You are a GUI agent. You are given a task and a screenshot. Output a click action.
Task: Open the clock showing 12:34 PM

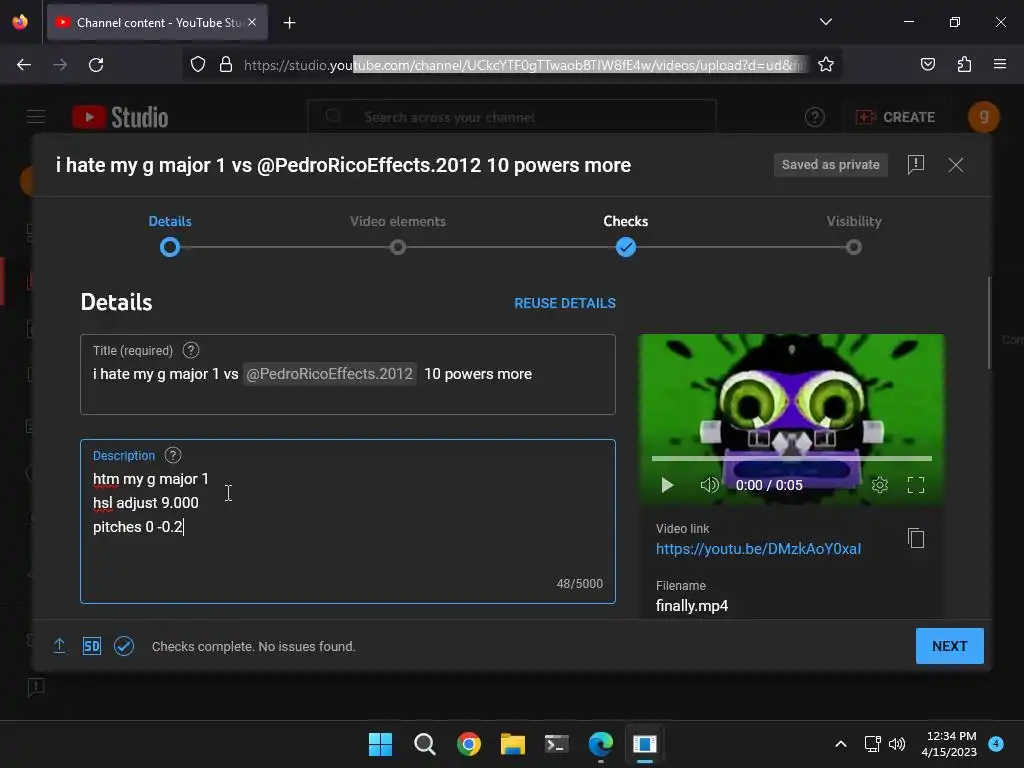(x=950, y=744)
